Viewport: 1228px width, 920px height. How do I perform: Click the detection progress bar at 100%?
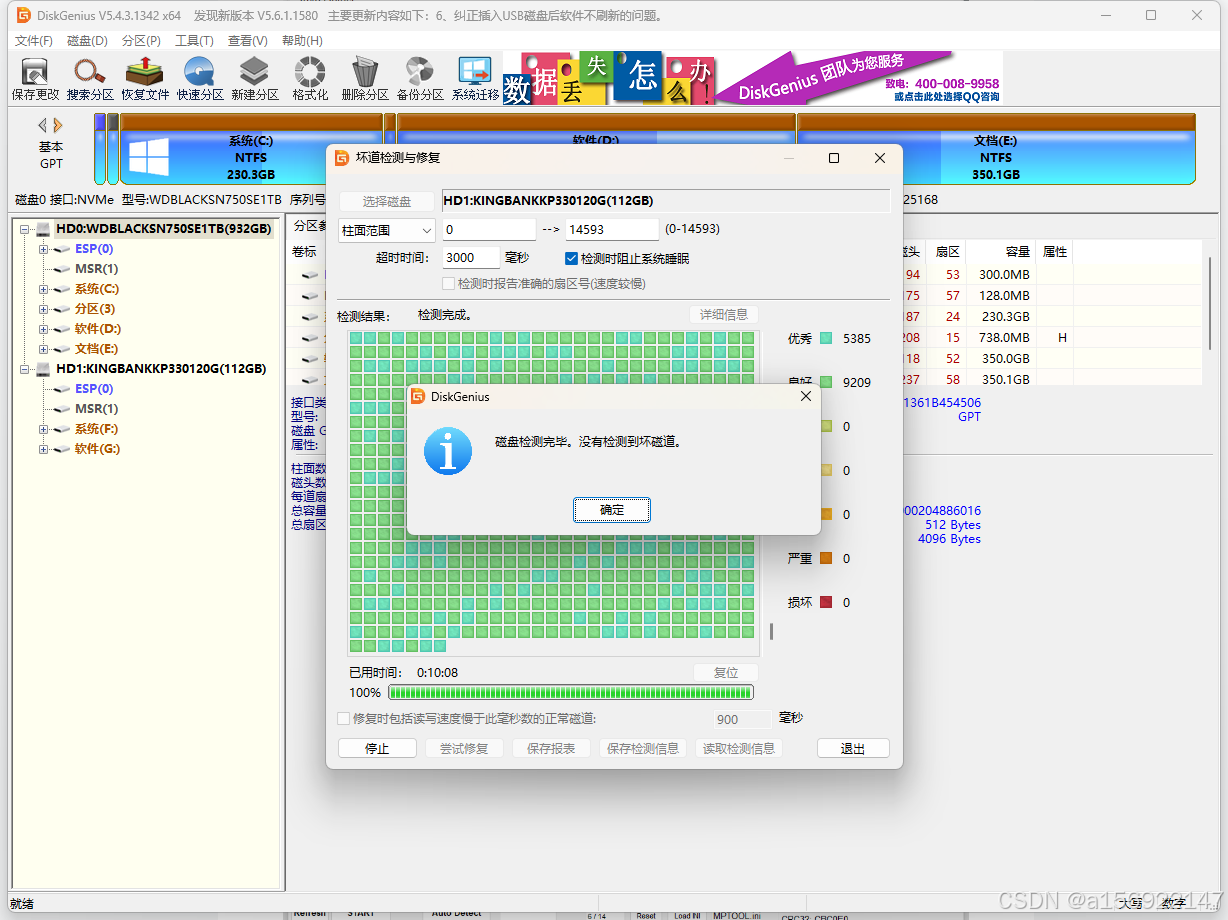[x=571, y=692]
